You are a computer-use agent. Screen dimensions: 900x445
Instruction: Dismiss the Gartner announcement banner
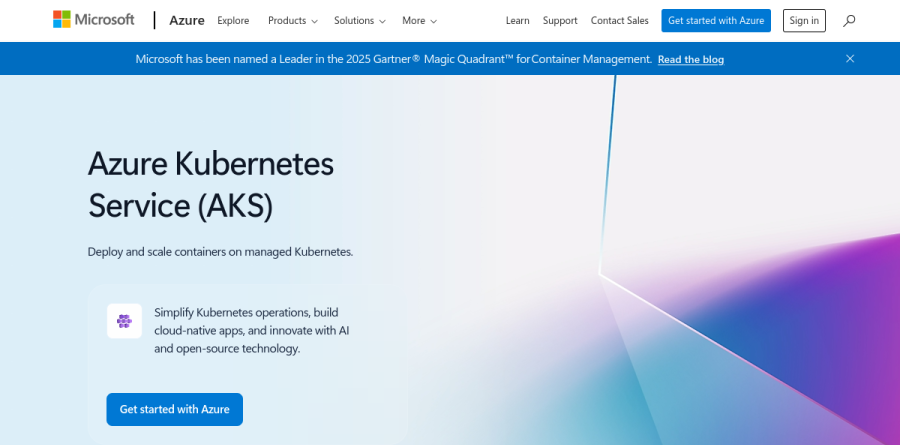[850, 59]
